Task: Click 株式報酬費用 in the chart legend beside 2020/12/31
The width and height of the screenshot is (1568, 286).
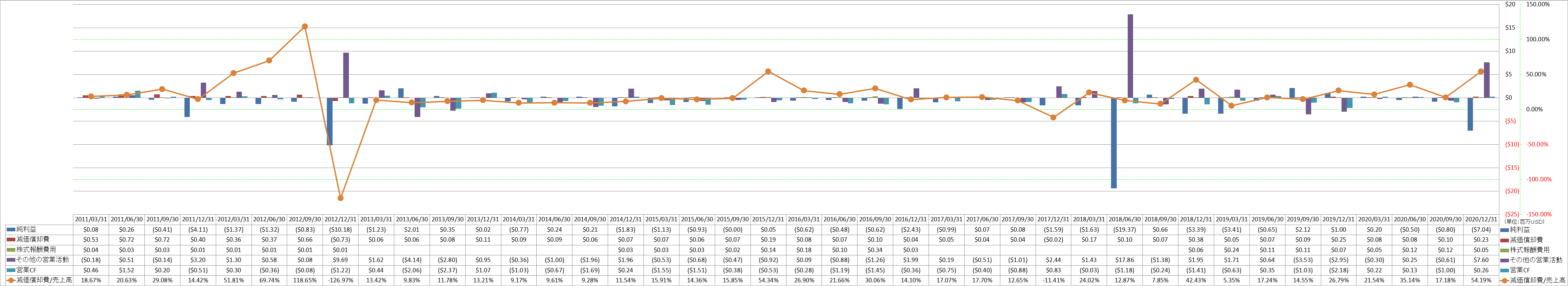Action: 1530,250
